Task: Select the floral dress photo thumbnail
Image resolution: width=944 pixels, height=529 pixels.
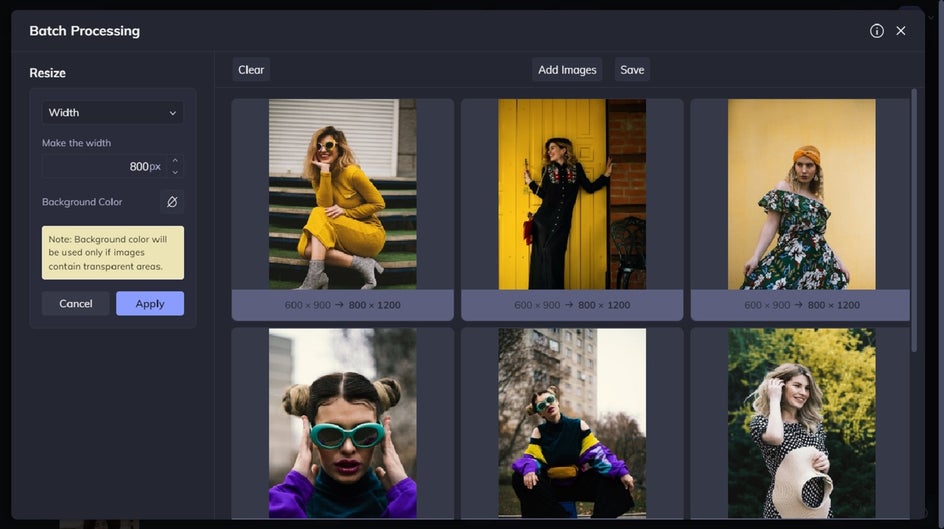Action: 801,194
